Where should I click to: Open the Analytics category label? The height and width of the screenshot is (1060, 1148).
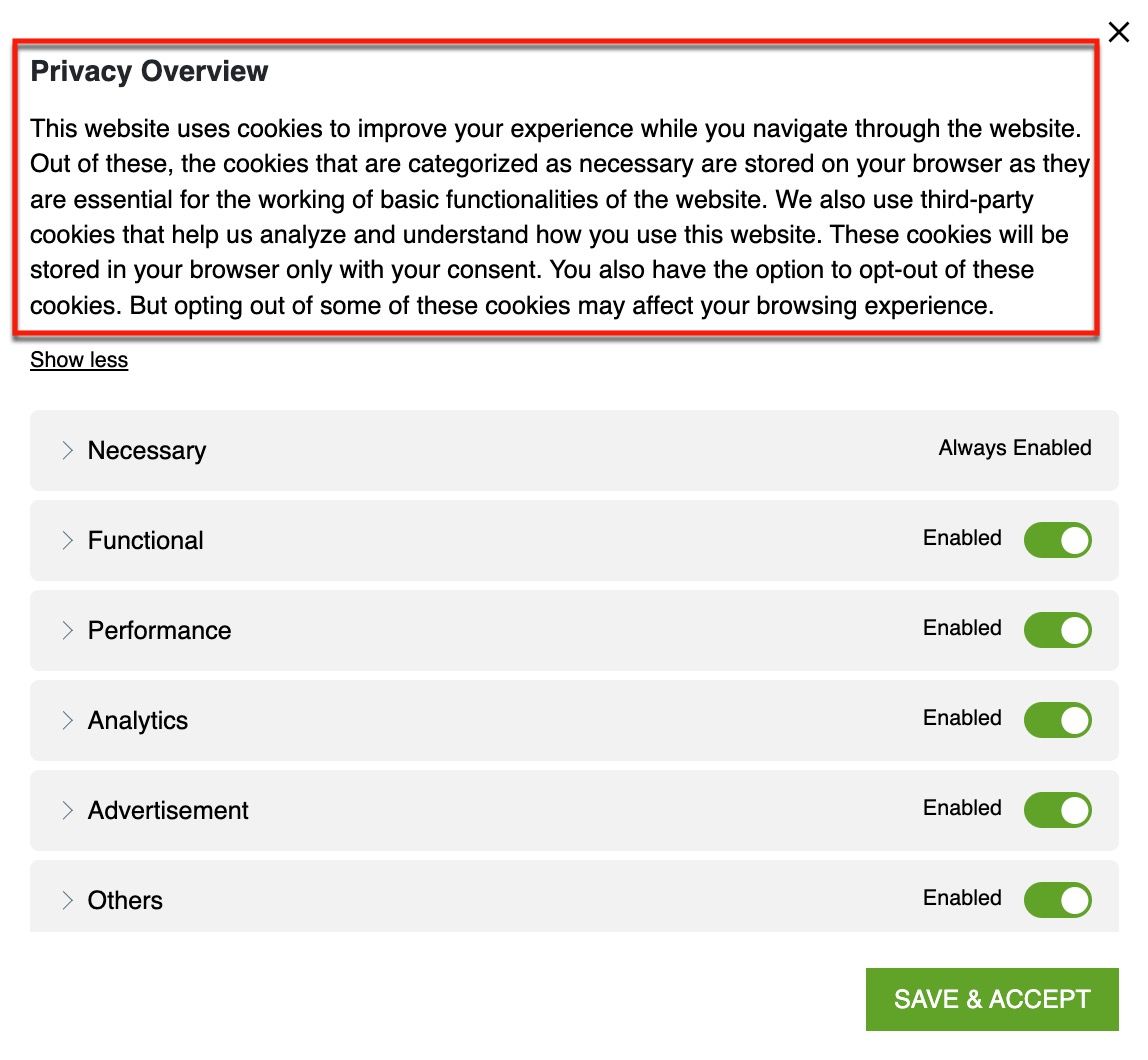click(x=138, y=721)
